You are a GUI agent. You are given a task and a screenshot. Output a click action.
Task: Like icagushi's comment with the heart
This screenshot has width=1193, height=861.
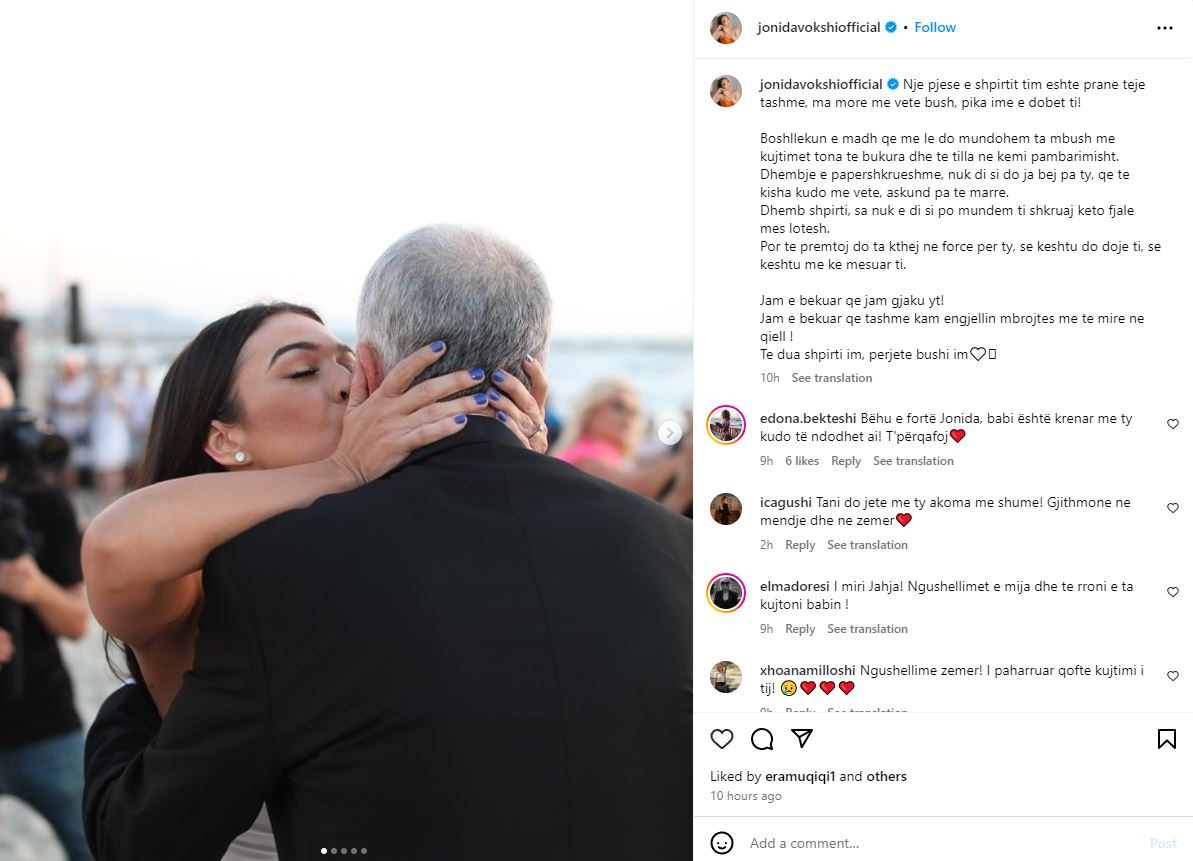click(1172, 507)
